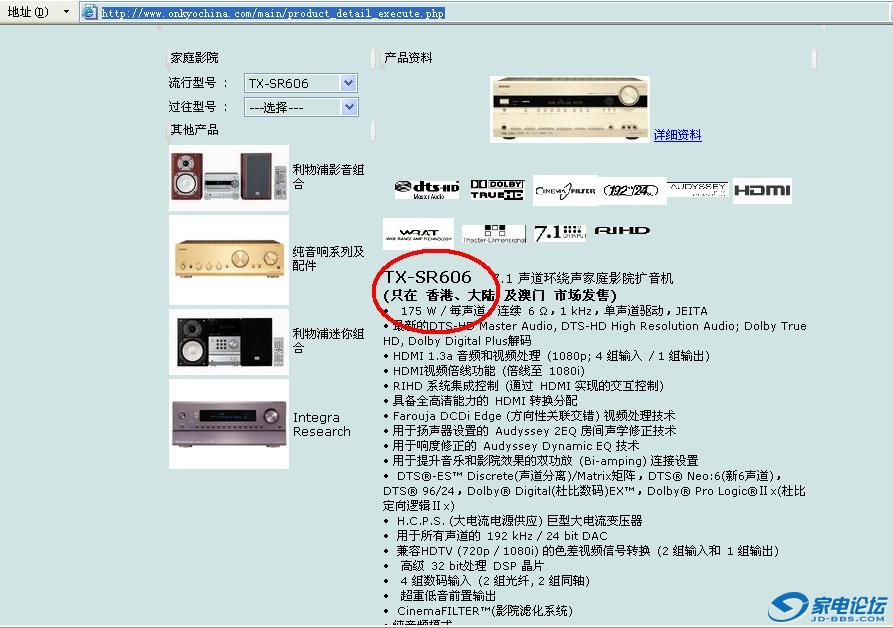The width and height of the screenshot is (893, 628).
Task: Open the Integra Research product link
Action: click(x=322, y=424)
